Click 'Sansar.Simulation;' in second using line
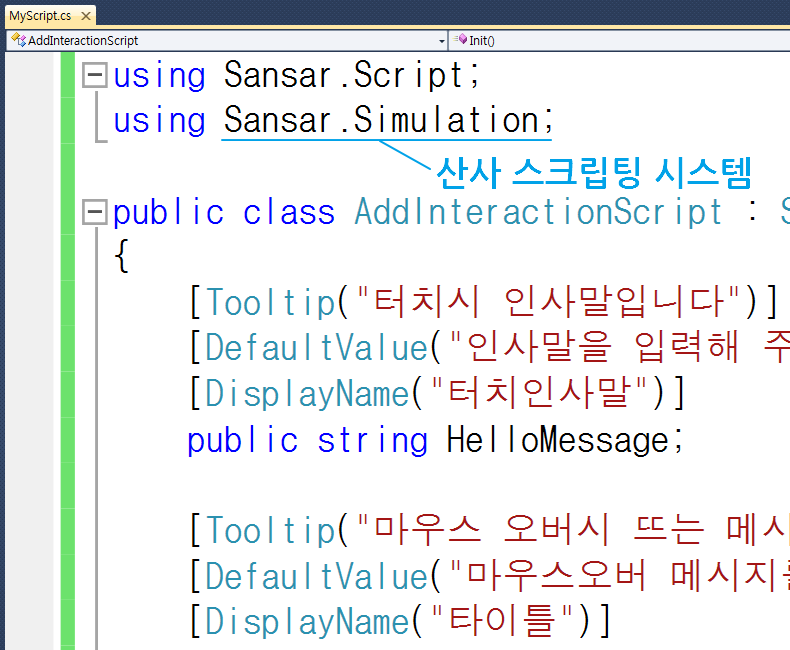 (388, 120)
